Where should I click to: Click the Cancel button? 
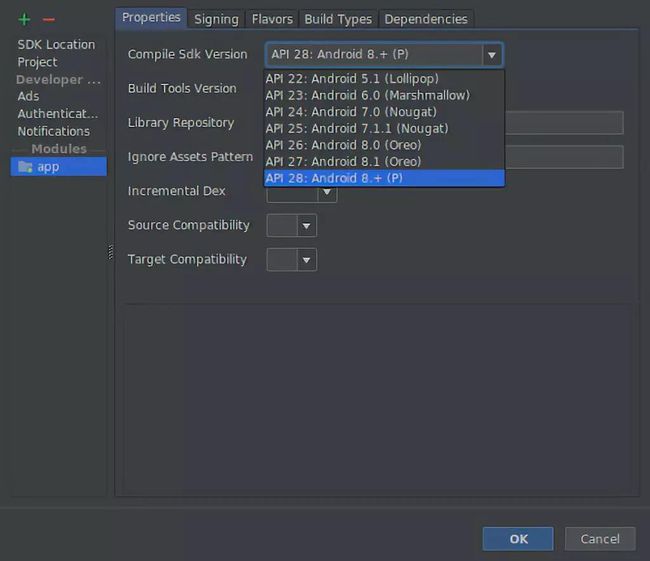click(x=600, y=539)
